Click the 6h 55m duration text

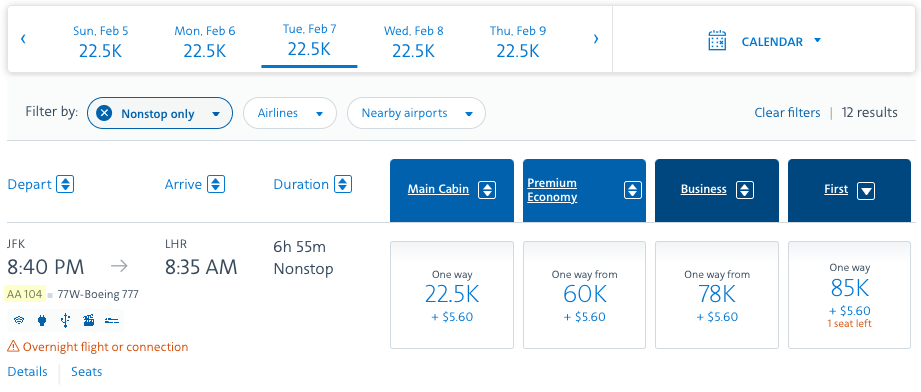(300, 246)
